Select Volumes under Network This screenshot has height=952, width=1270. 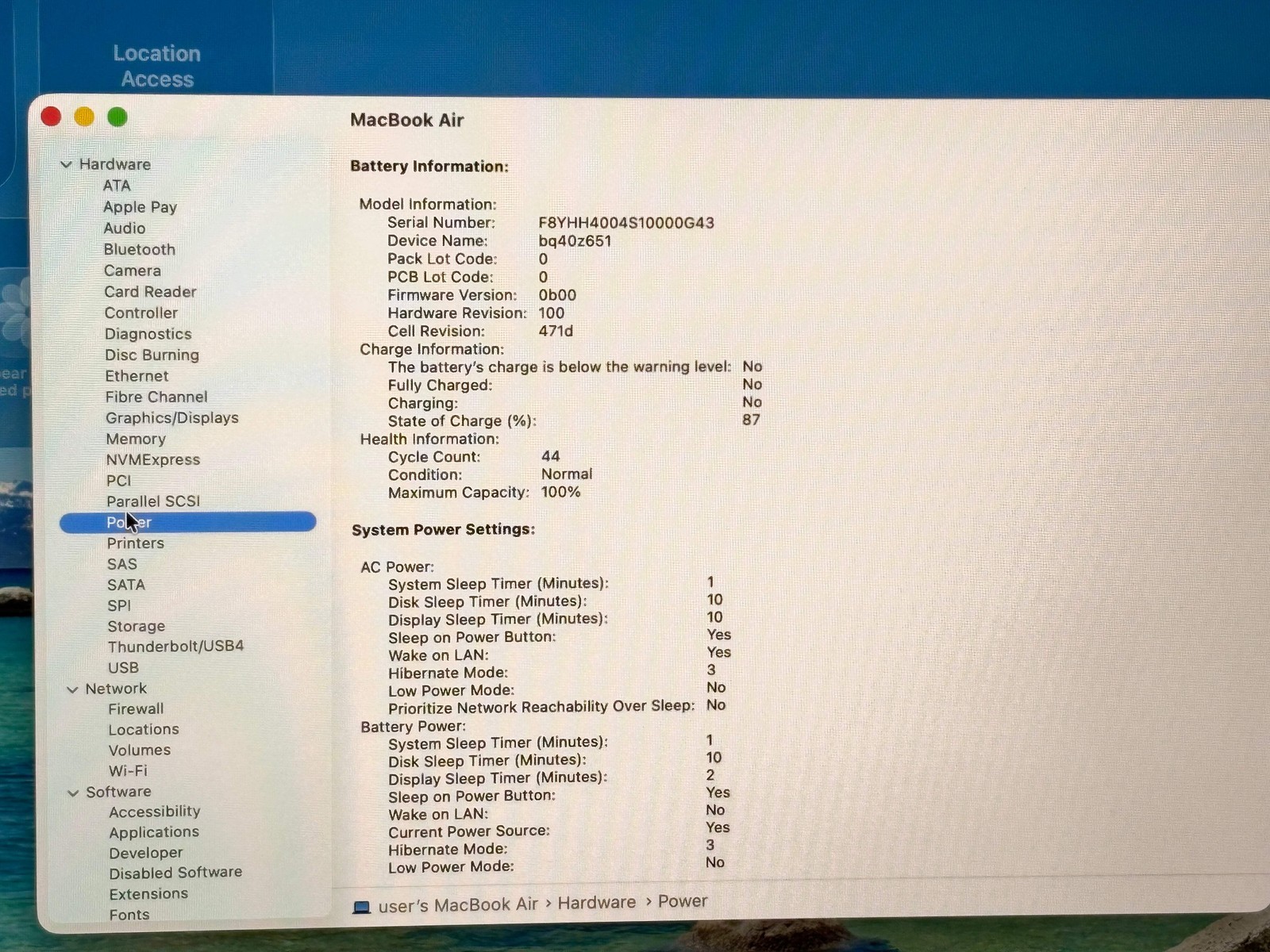tap(140, 750)
